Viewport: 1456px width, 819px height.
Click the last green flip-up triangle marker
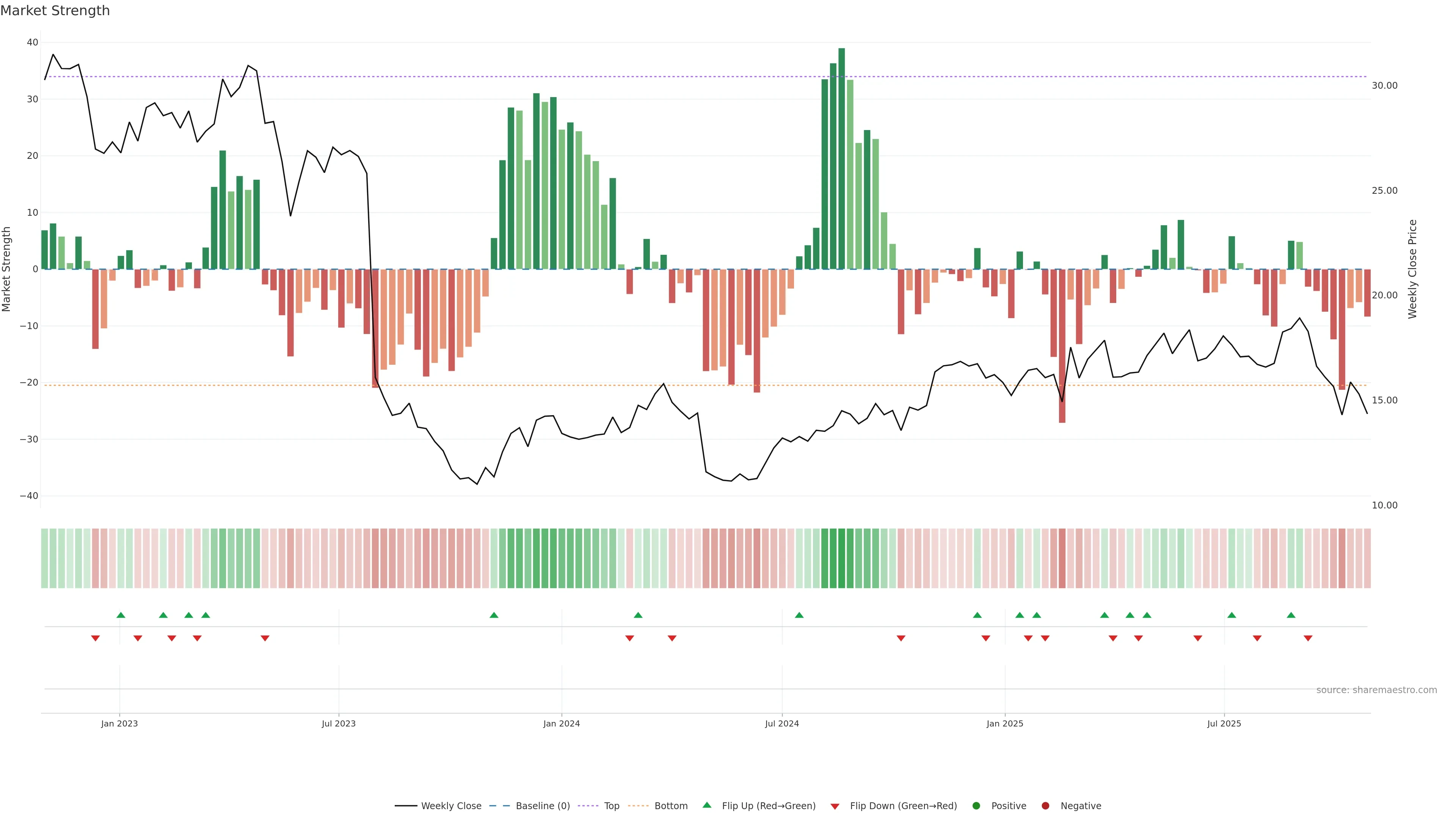point(1291,615)
